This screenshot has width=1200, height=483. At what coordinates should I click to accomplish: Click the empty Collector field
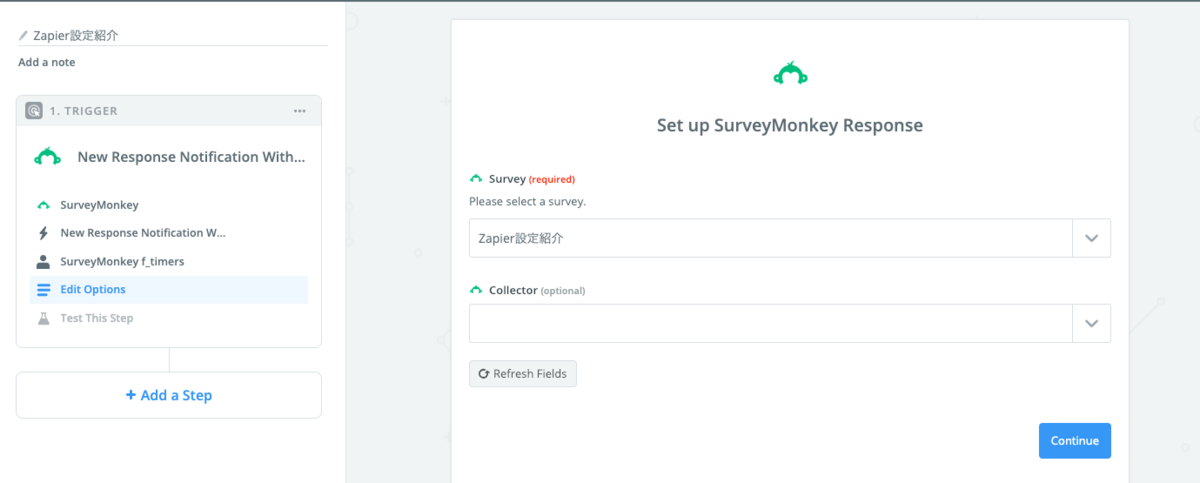pos(770,323)
